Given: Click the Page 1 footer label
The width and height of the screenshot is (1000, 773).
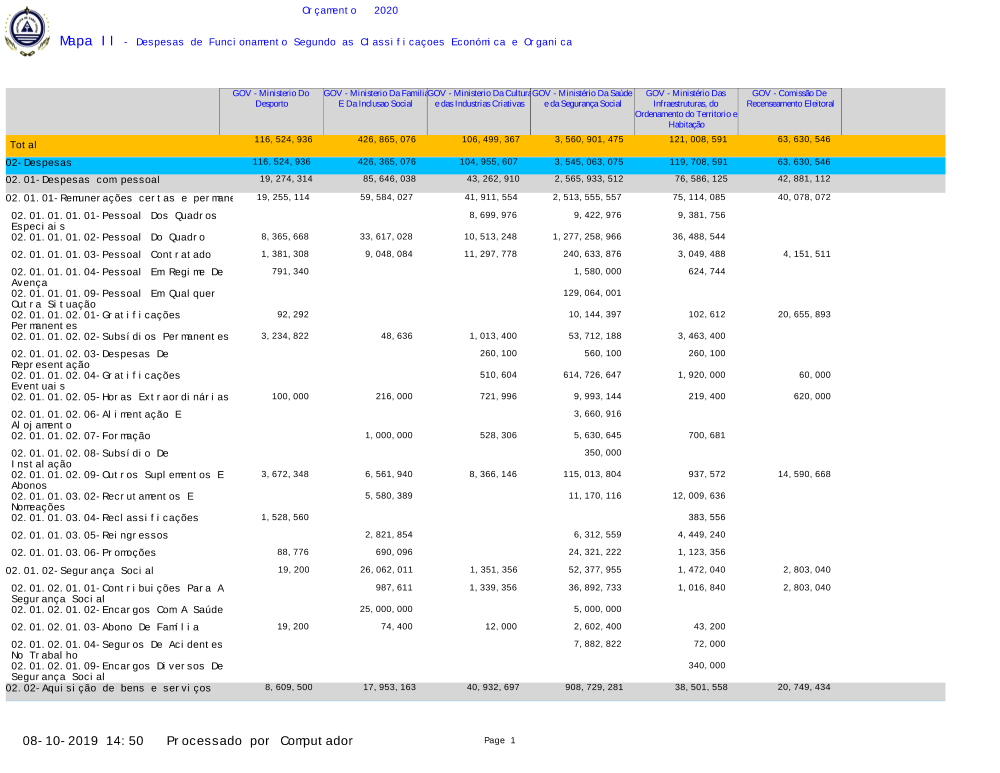Looking at the screenshot, I should pyautogui.click(x=499, y=741).
